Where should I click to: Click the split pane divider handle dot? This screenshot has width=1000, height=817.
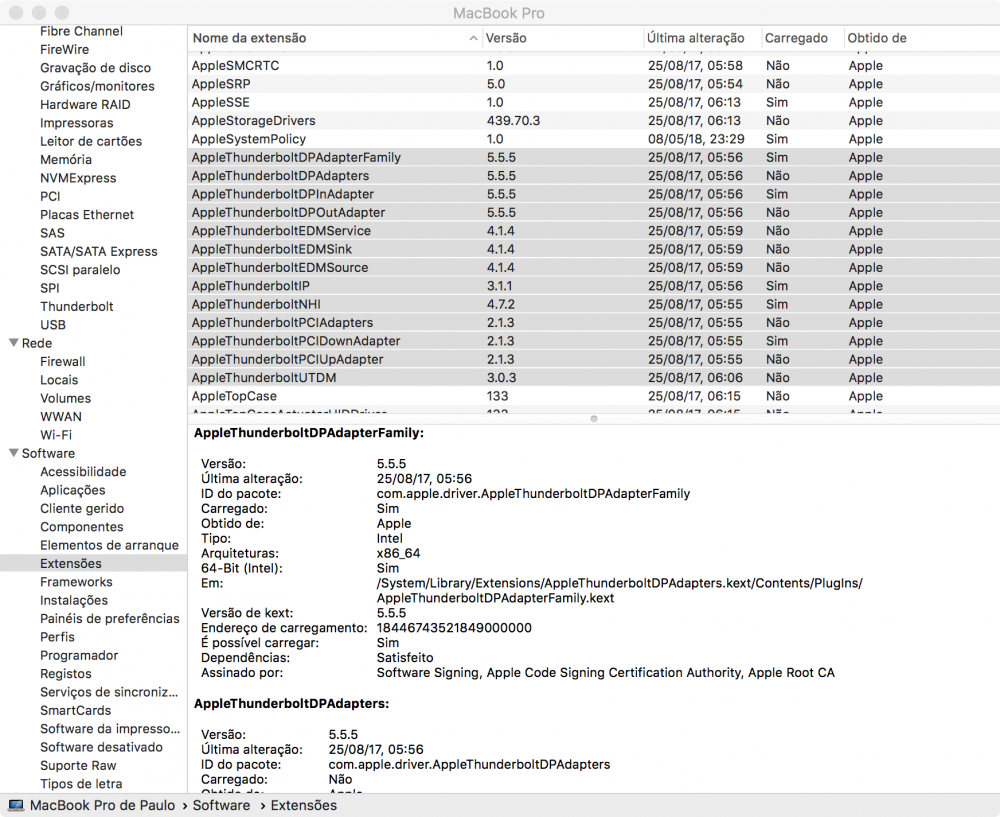(594, 419)
